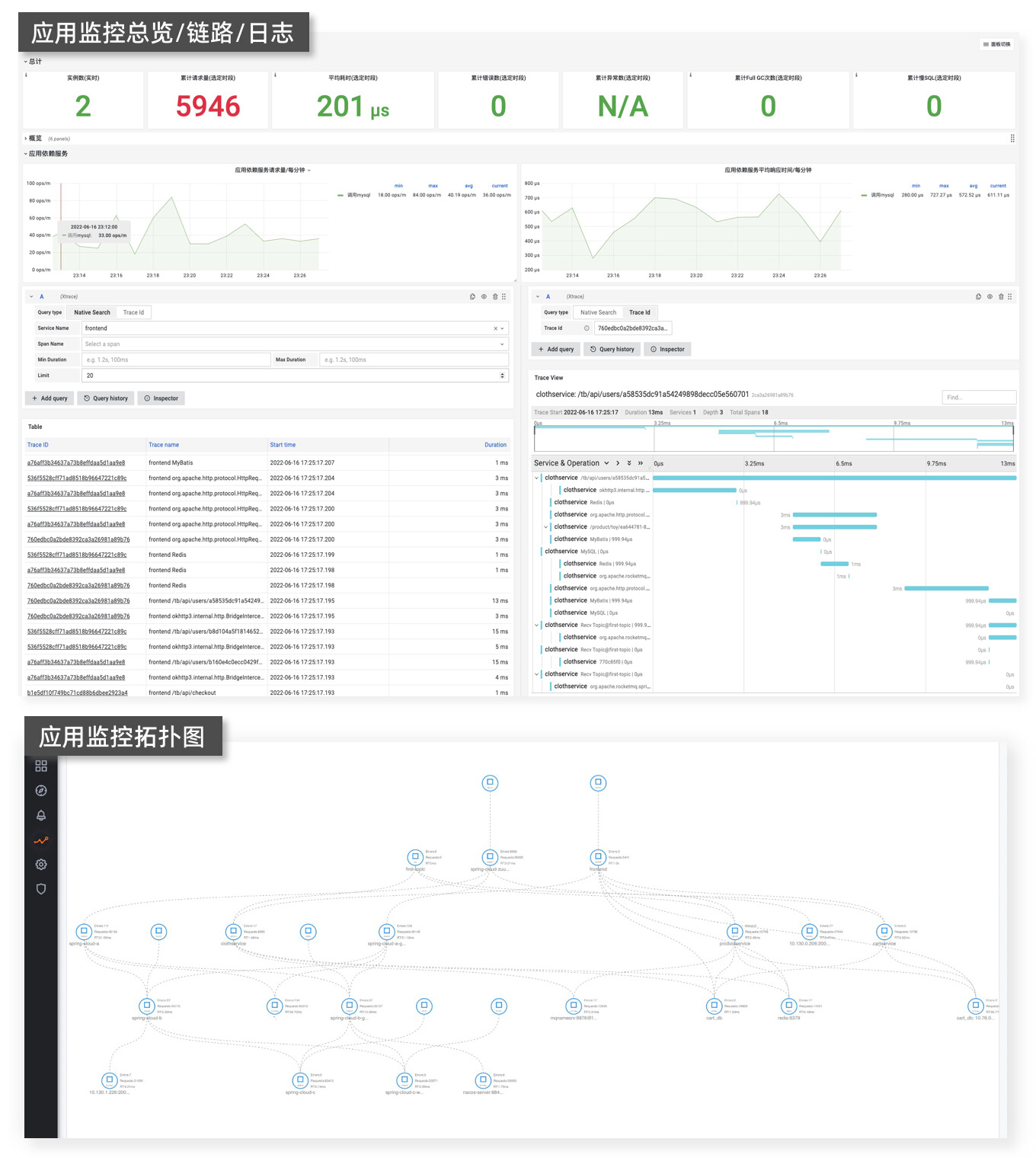1036x1158 pixels.
Task: Open the 应用依赖服务请求量/每分钟 panel title menu
Action: point(273,170)
